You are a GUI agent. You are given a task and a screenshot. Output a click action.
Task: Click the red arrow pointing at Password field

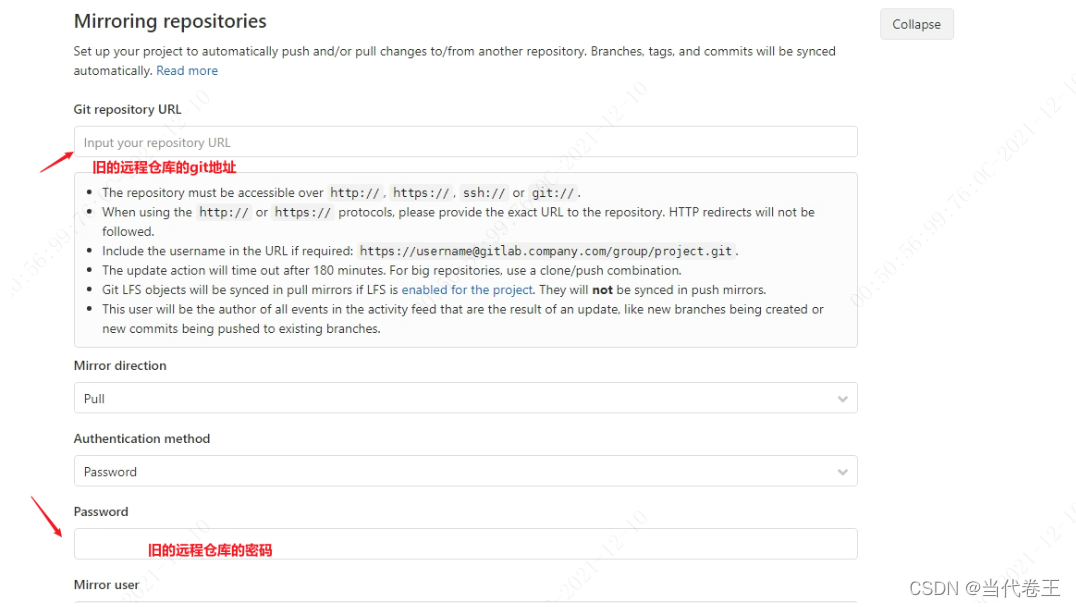coord(47,516)
